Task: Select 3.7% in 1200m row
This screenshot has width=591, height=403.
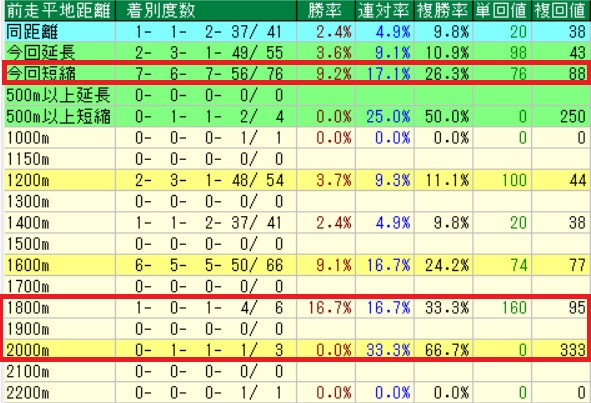Action: pyautogui.click(x=334, y=181)
